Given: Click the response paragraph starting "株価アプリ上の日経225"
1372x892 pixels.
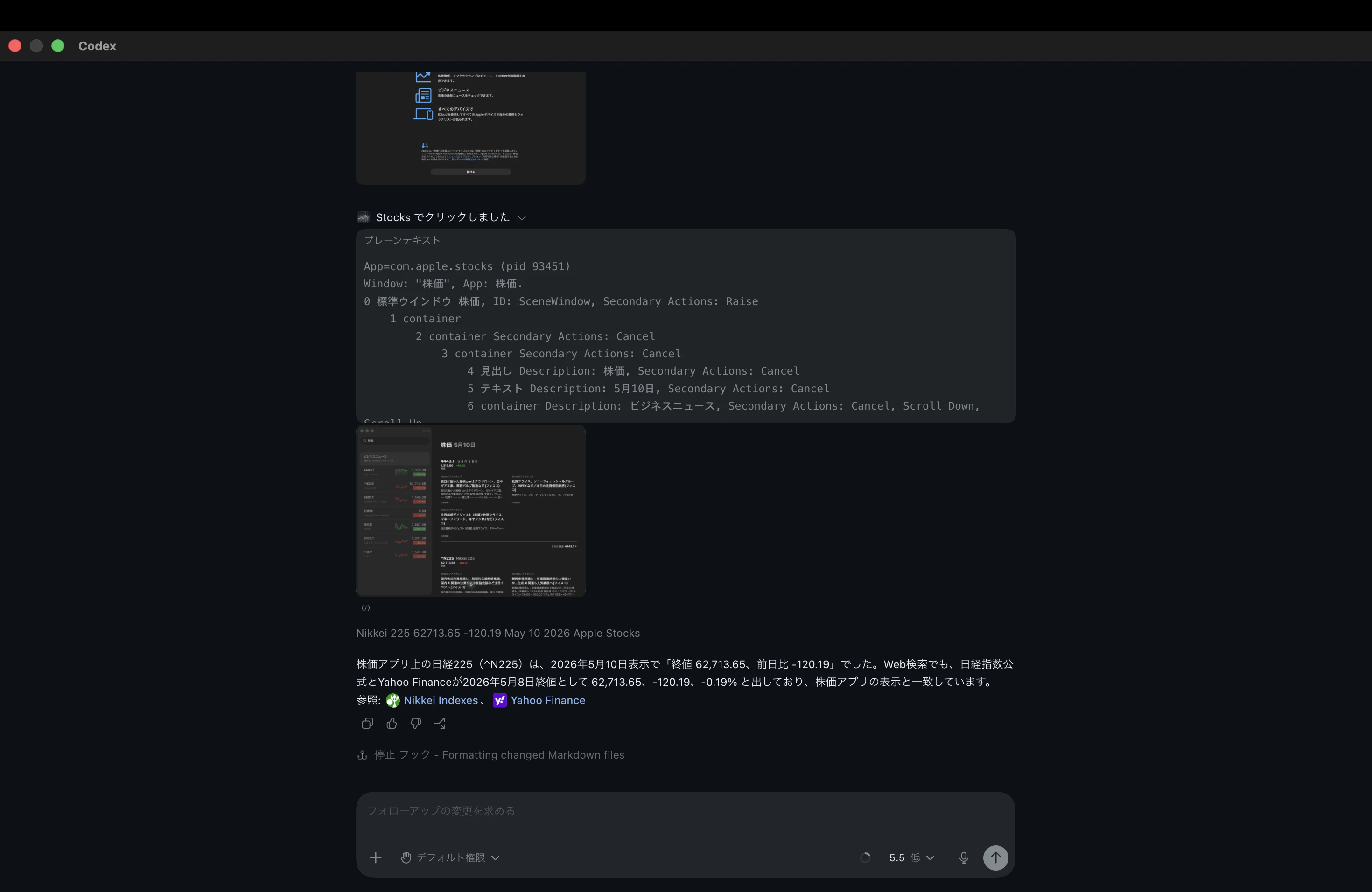Looking at the screenshot, I should pos(685,673).
